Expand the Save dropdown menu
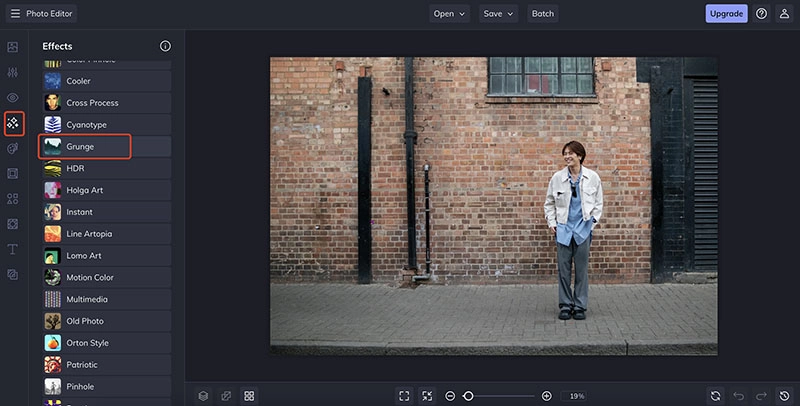The image size is (800, 406). pos(498,14)
